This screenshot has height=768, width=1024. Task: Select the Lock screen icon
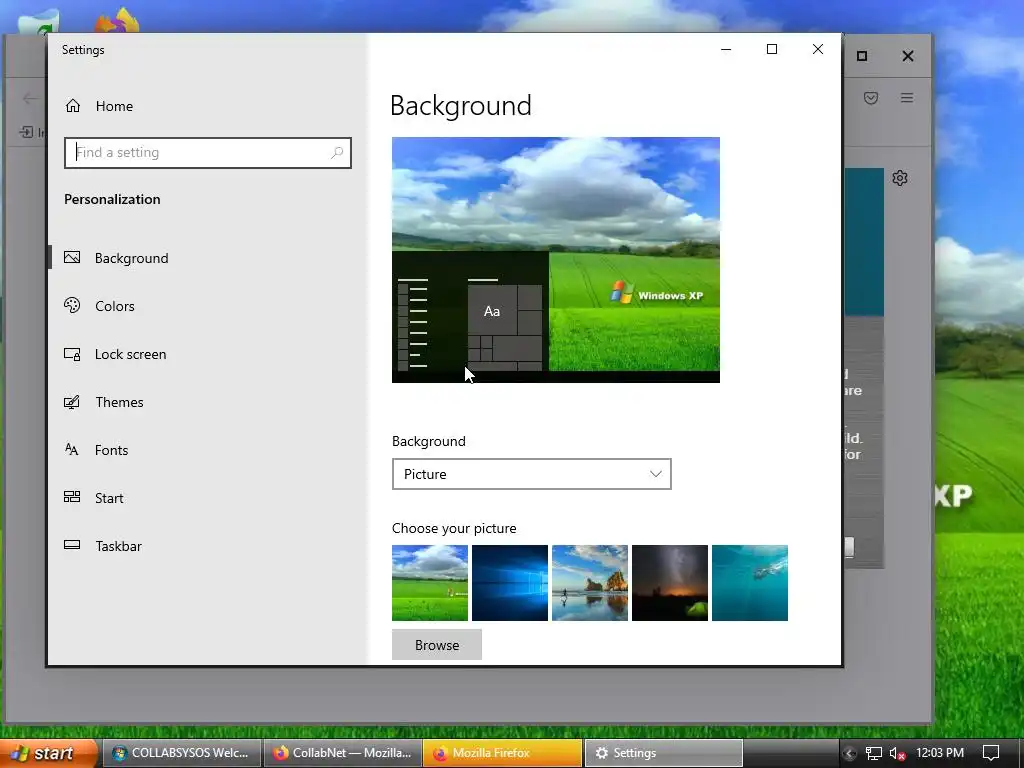click(x=72, y=354)
